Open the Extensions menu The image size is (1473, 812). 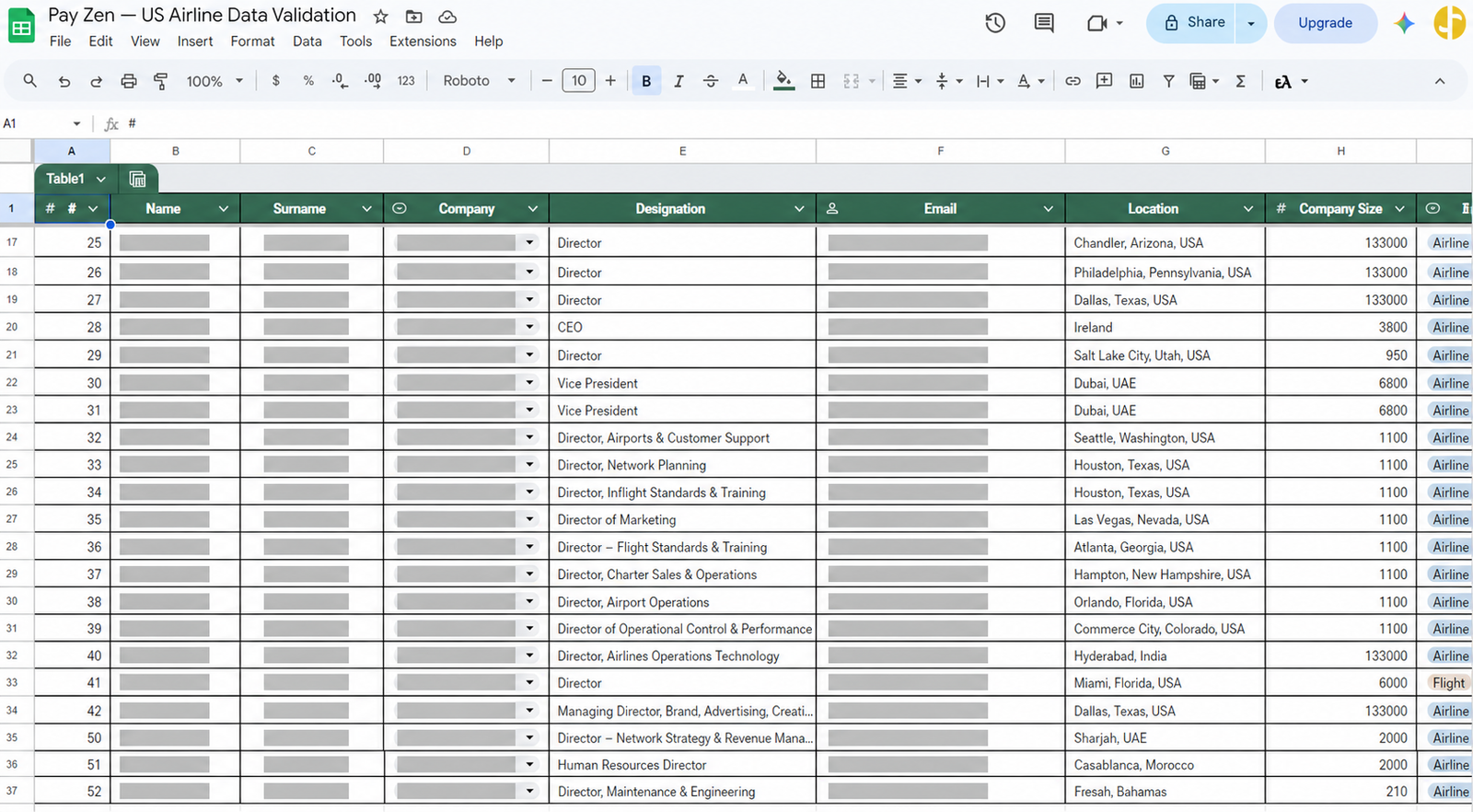pos(423,41)
